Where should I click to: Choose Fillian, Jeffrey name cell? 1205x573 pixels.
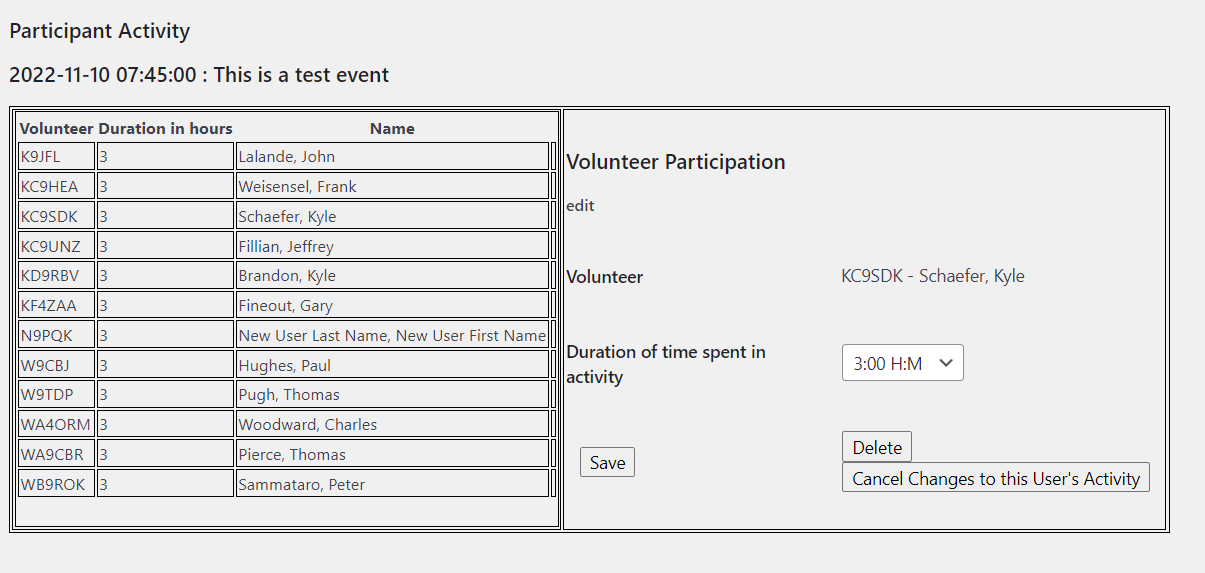(392, 246)
